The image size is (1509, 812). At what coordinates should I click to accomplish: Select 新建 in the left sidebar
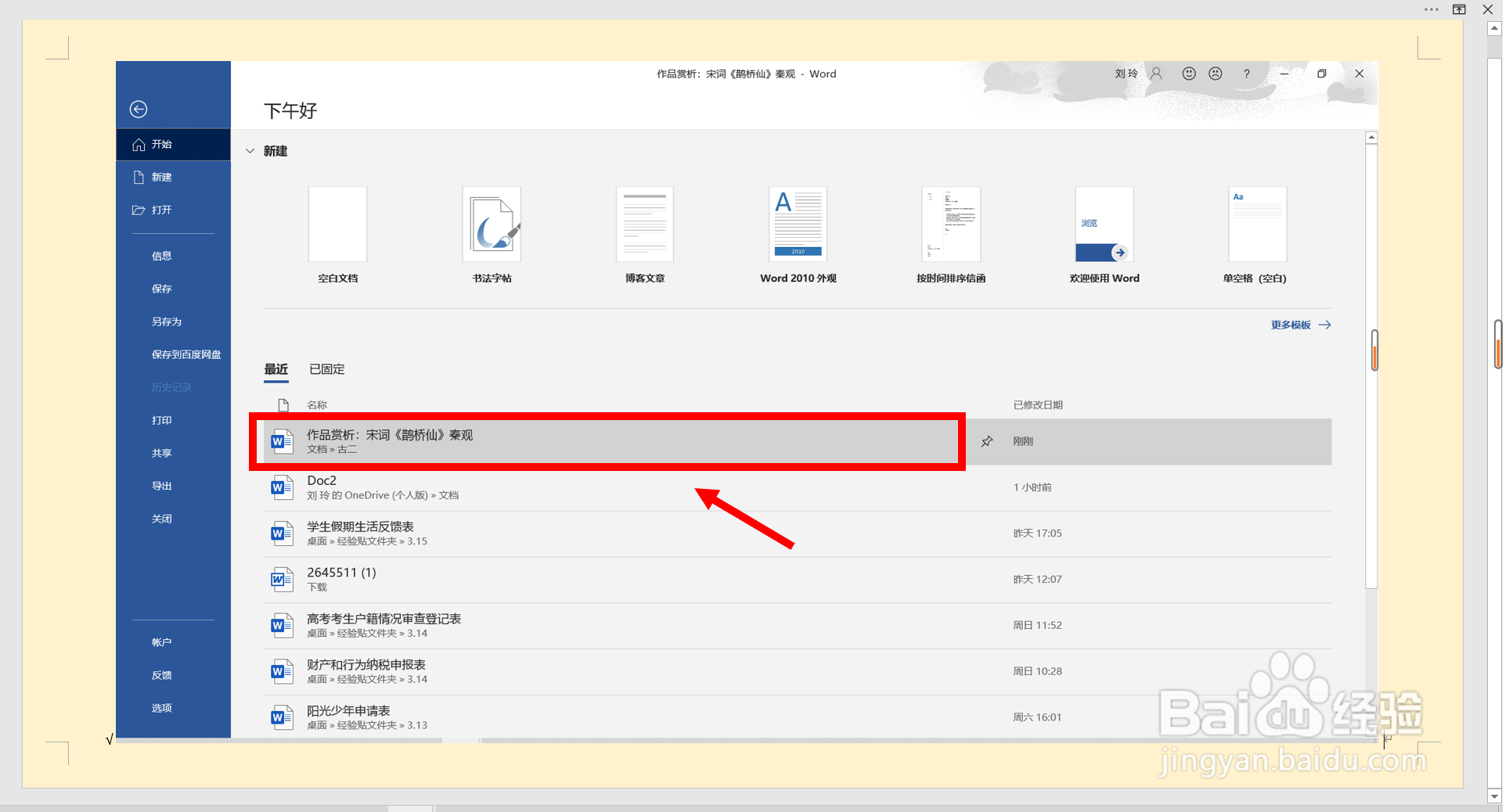click(161, 177)
